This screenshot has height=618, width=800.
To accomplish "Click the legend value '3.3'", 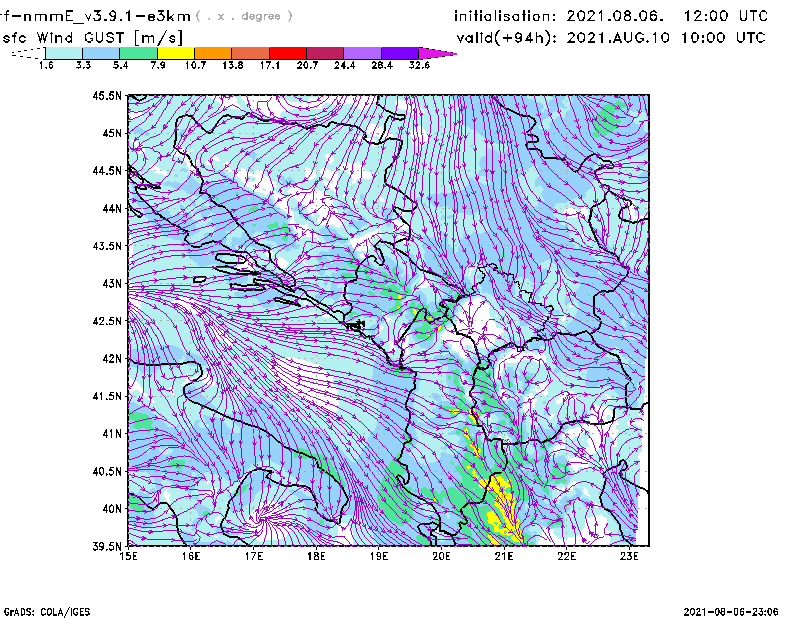I will 83,65.
